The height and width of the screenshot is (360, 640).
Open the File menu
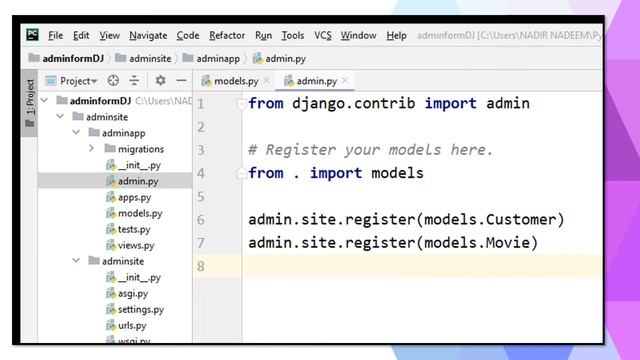click(56, 36)
